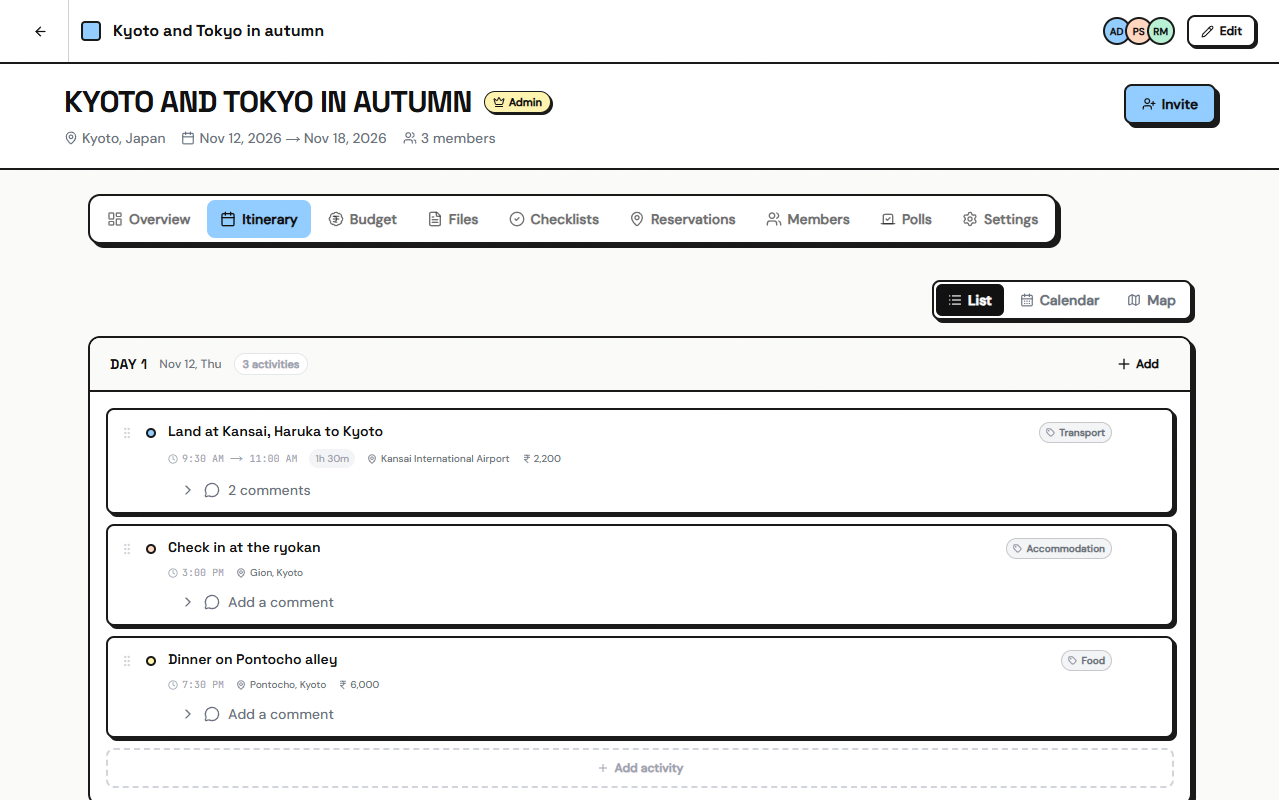Open the Budget tab

[x=363, y=219]
